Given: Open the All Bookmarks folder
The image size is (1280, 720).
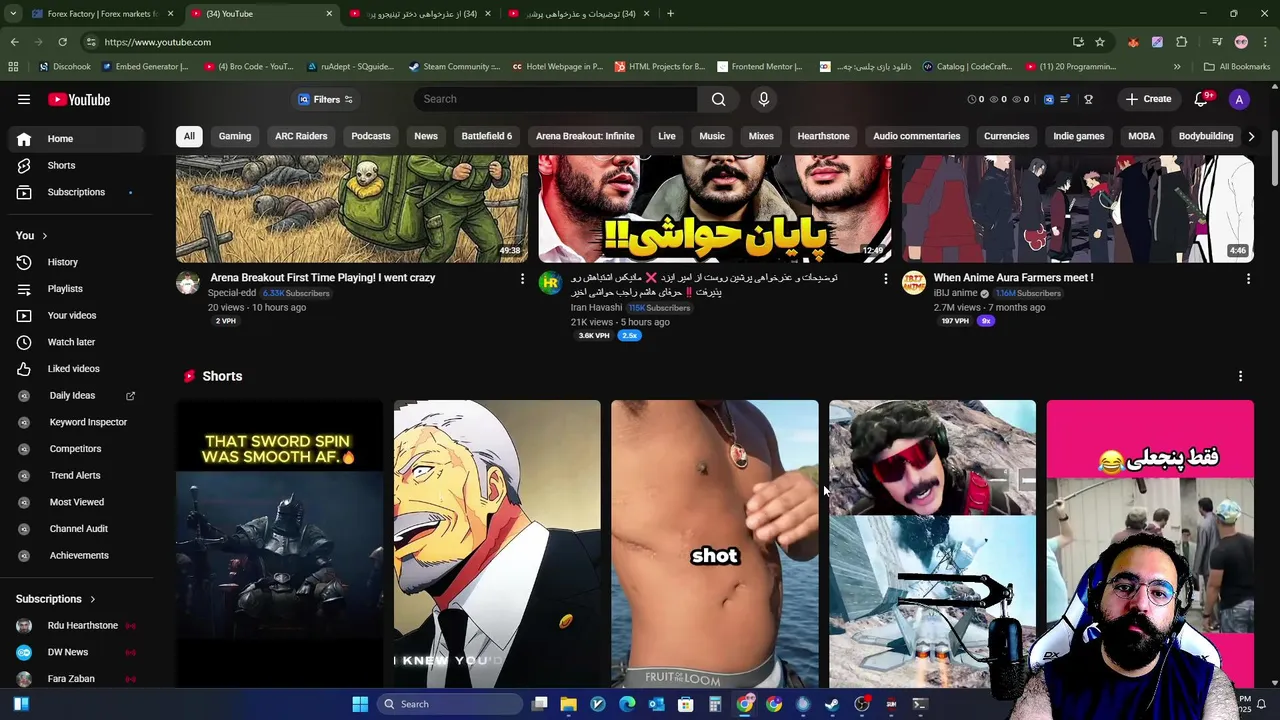Looking at the screenshot, I should [x=1236, y=67].
